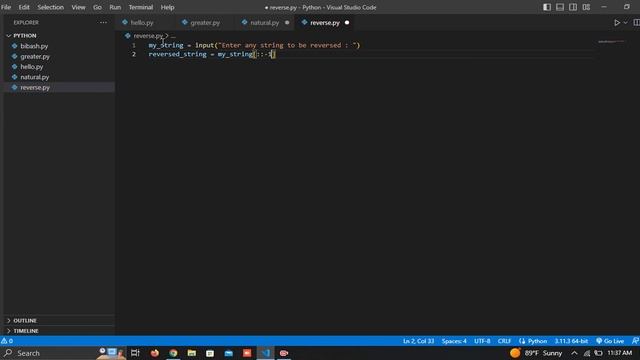Screen dimensions: 640x360
Task: Run the Python file with the play icon
Action: 617,22
